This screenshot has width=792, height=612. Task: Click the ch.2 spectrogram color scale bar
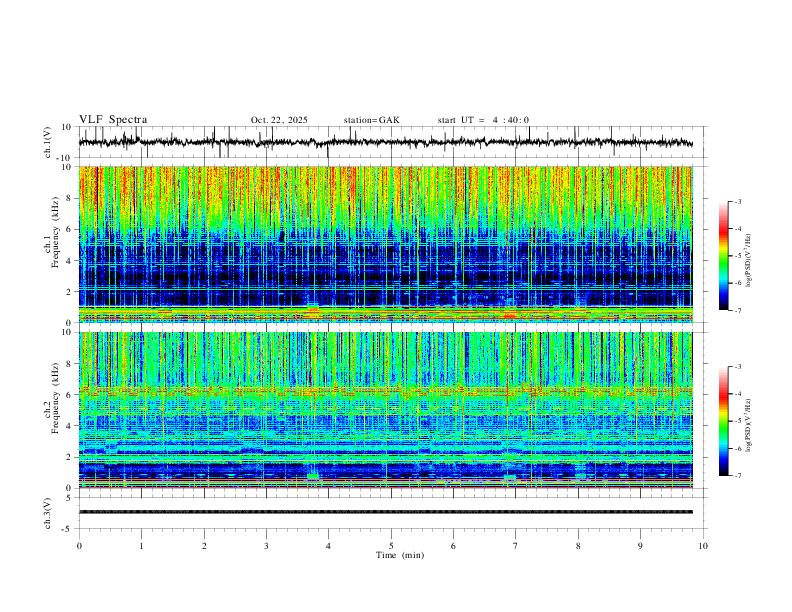[x=723, y=421]
